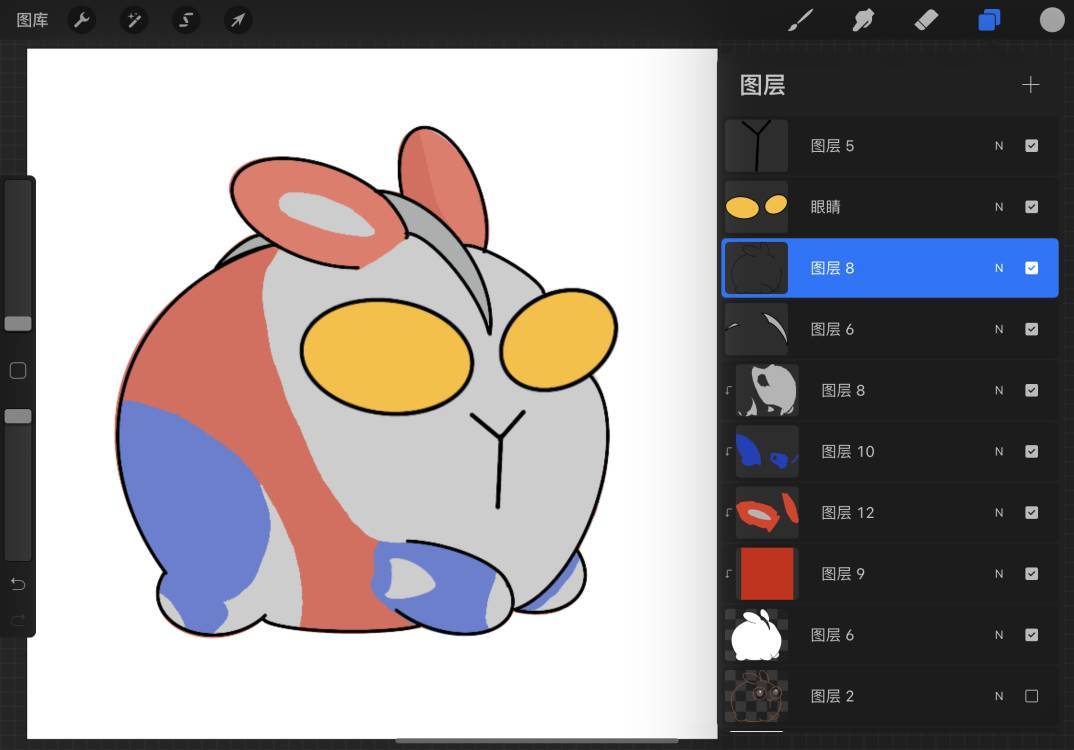The width and height of the screenshot is (1074, 750).
Task: Open blend mode N on highlighted 图层 8
Action: (999, 268)
